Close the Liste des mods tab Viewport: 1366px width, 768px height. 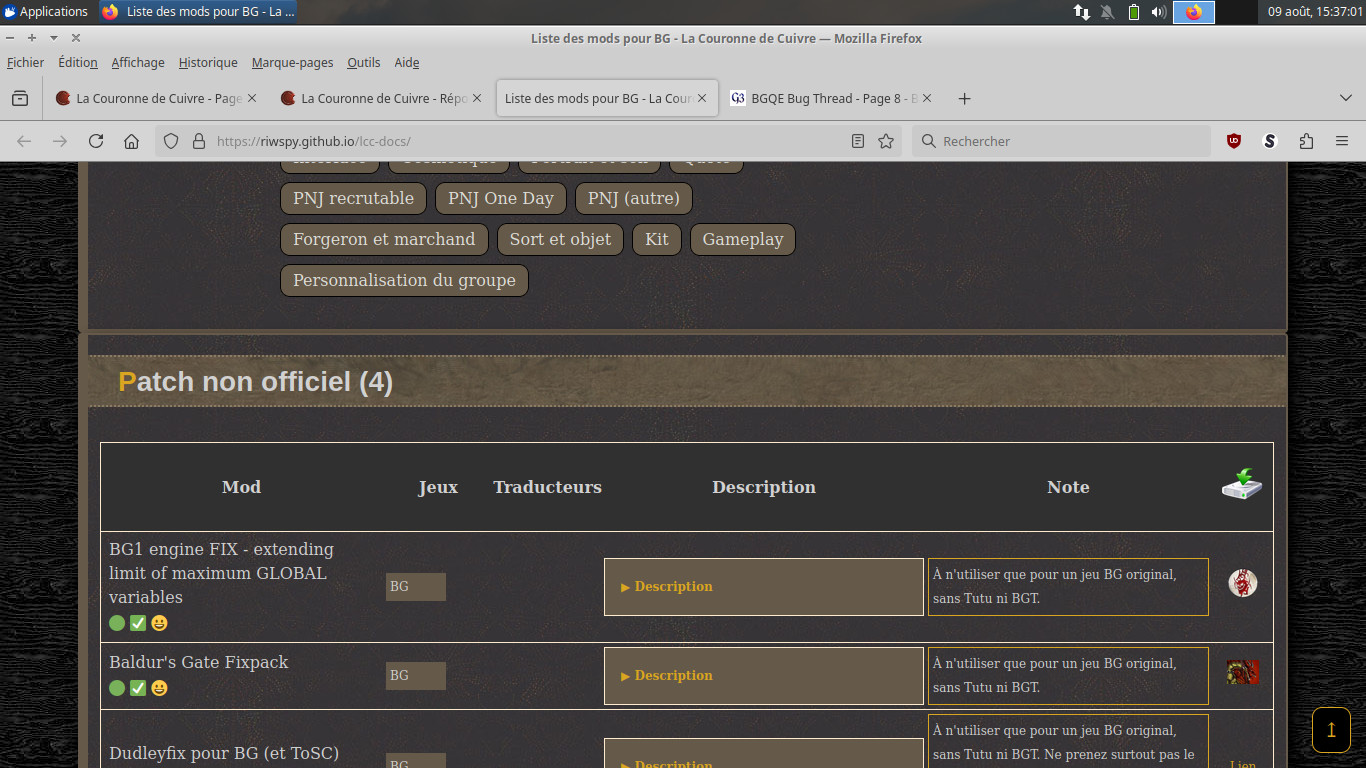click(x=702, y=98)
